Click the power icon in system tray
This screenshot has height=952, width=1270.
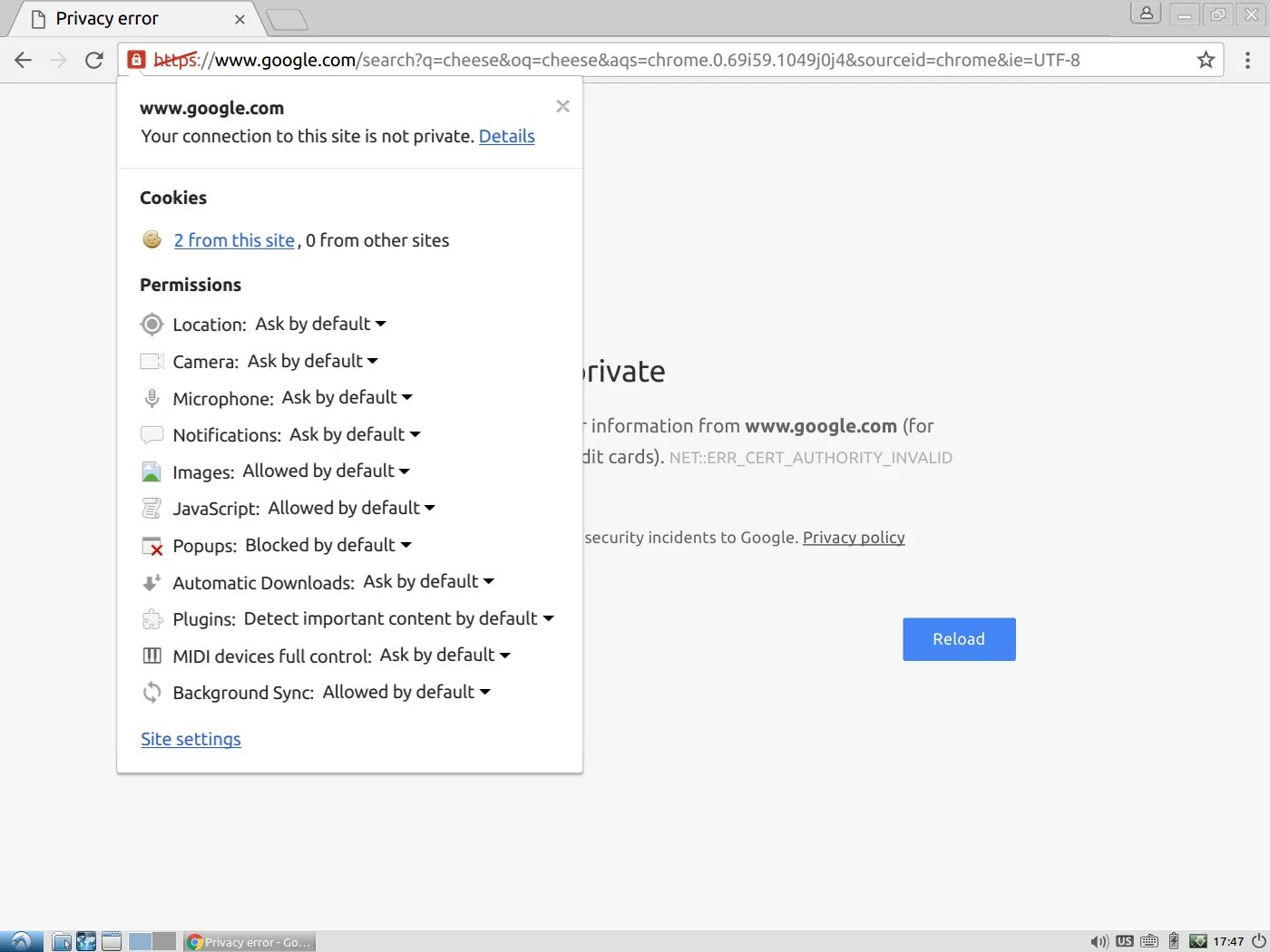click(1259, 941)
